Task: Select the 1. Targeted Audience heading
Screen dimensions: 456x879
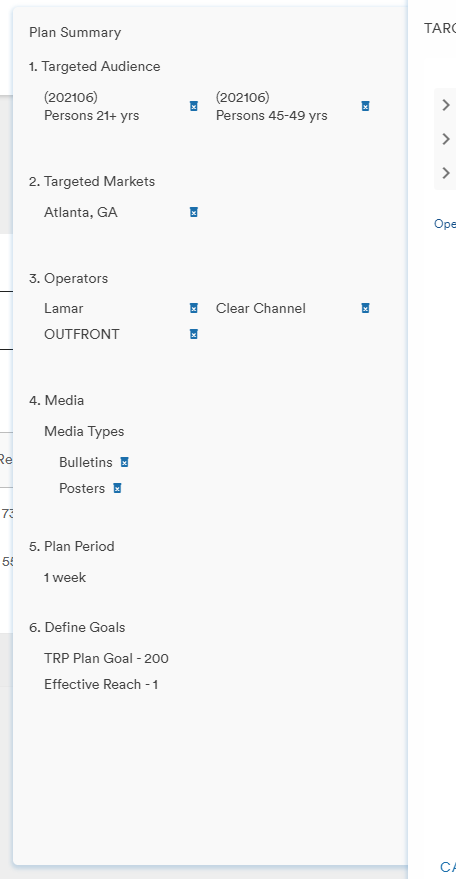Action: click(x=95, y=66)
